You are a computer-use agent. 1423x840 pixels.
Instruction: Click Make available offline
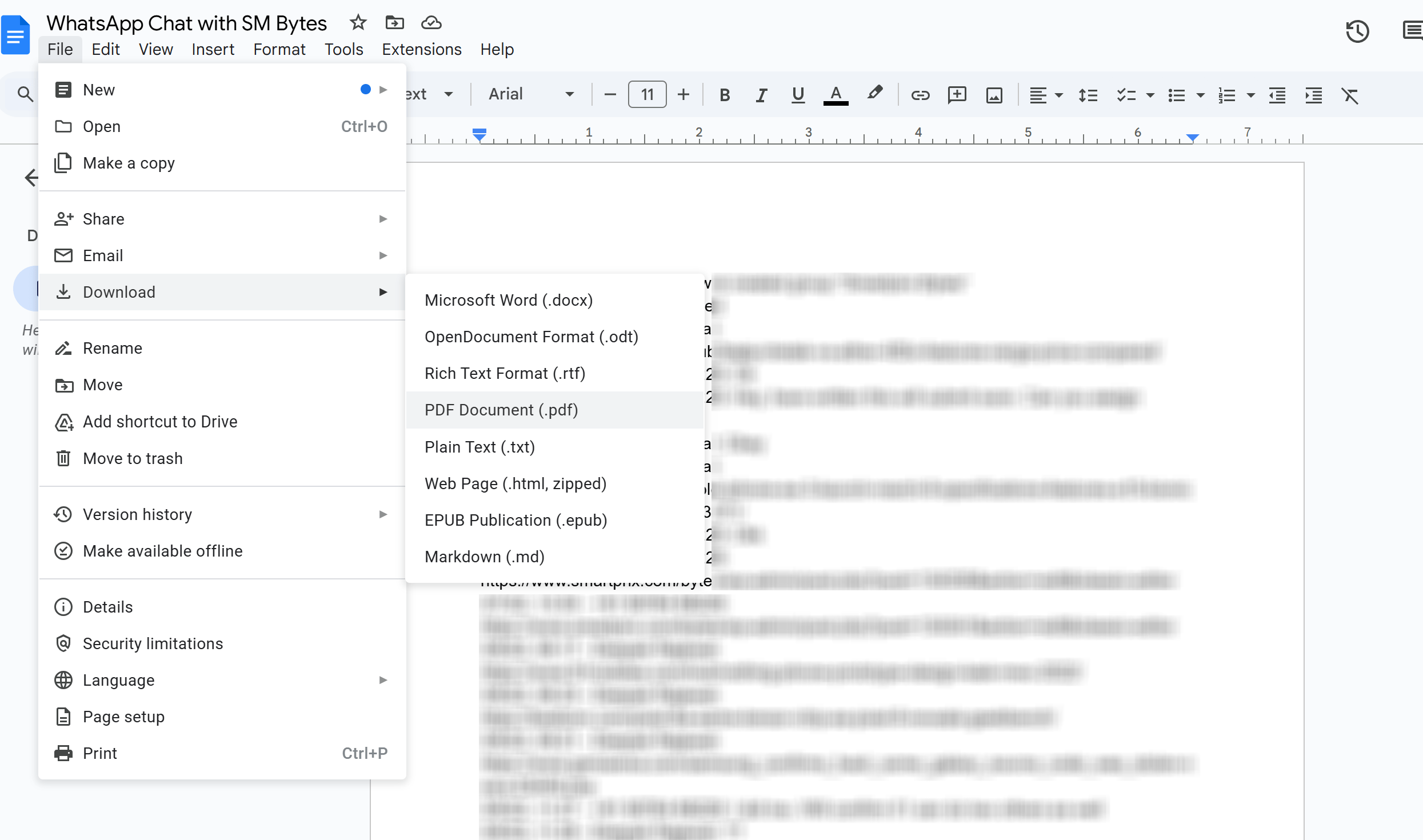(162, 551)
